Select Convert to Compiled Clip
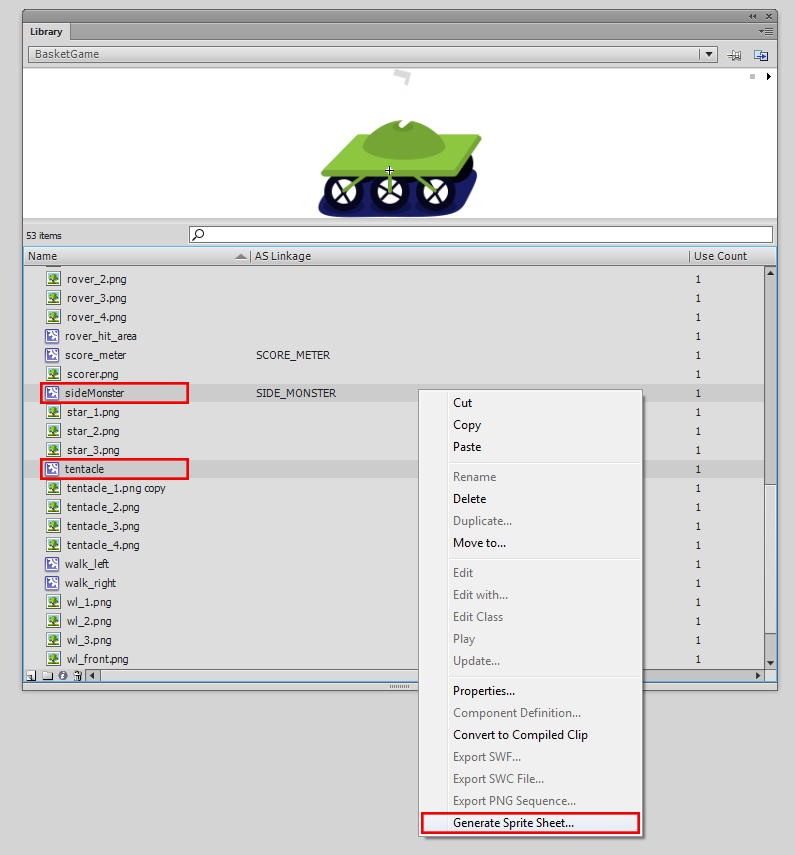Screen dimensions: 795x855 point(520,735)
